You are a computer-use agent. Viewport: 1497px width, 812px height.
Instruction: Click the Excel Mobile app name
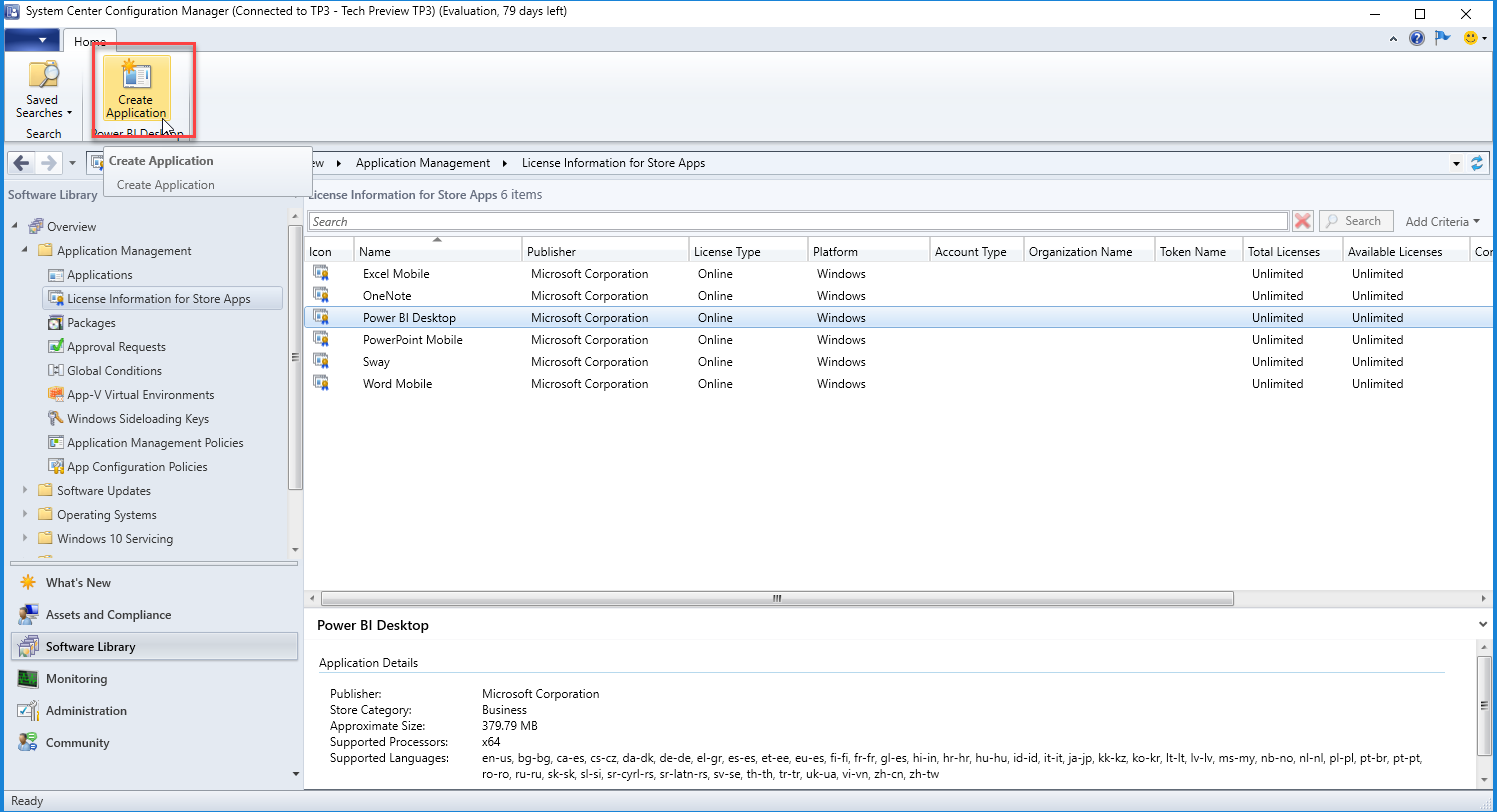396,274
